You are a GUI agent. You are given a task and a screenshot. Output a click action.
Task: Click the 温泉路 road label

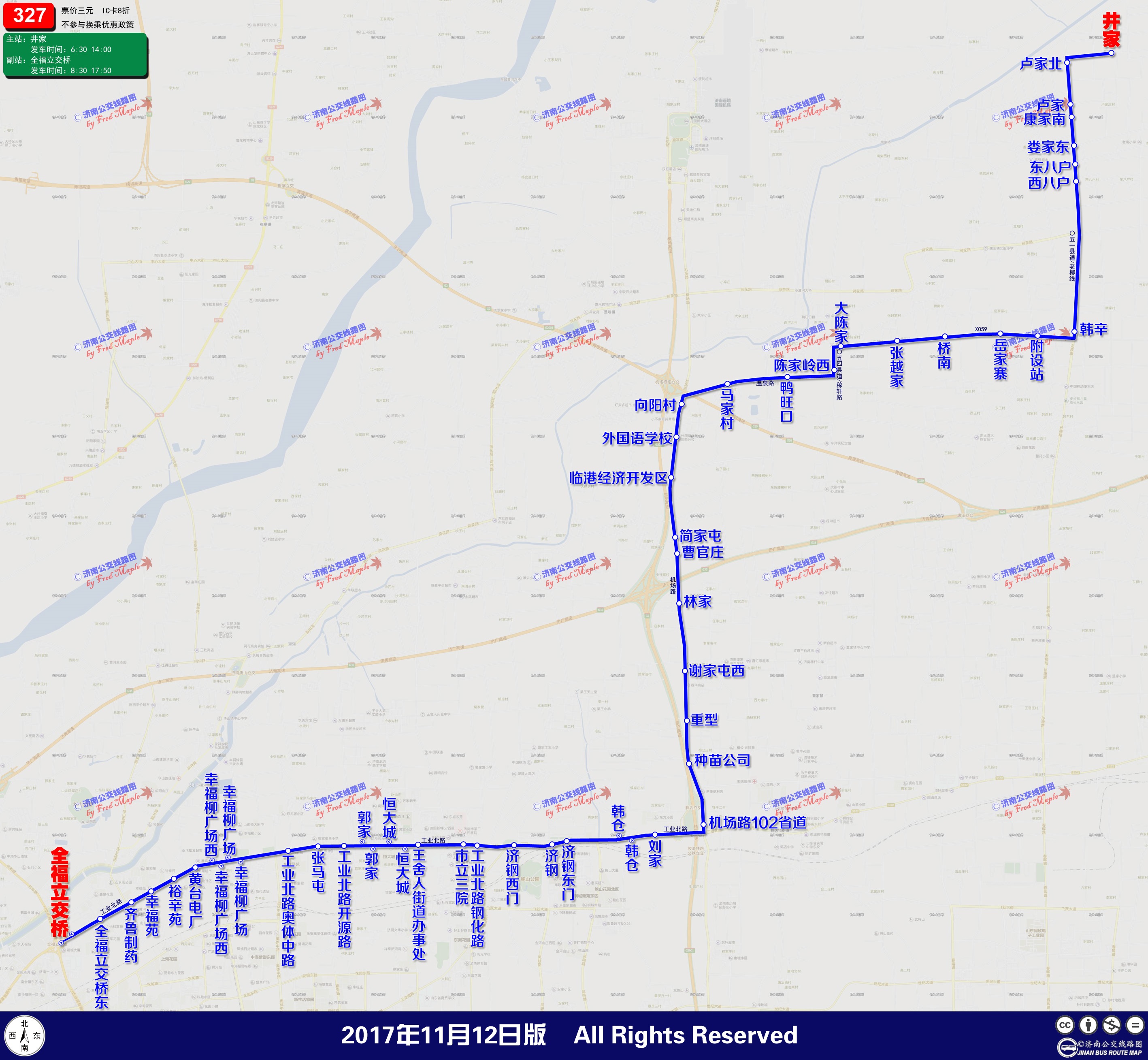765,383
